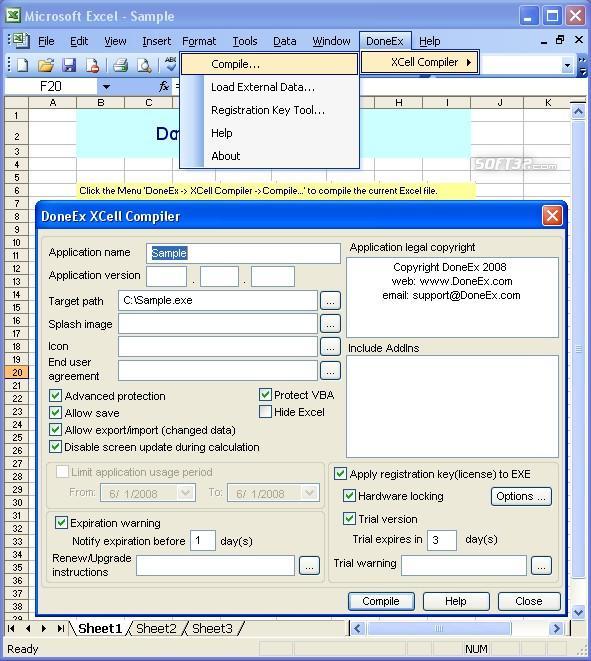Screen dimensions: 591x661
Task: Select About in the XCell submenu
Action: pyautogui.click(x=270, y=156)
